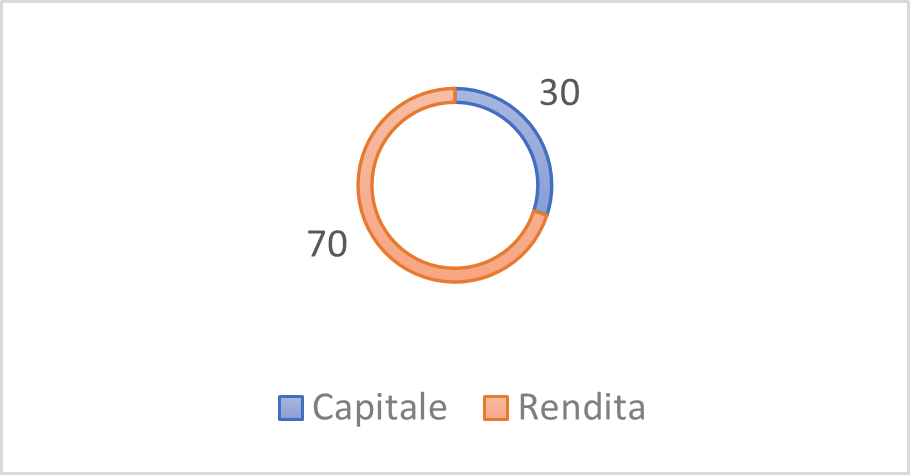Click the empty white area above the donut
The image size is (910, 475).
point(455,45)
